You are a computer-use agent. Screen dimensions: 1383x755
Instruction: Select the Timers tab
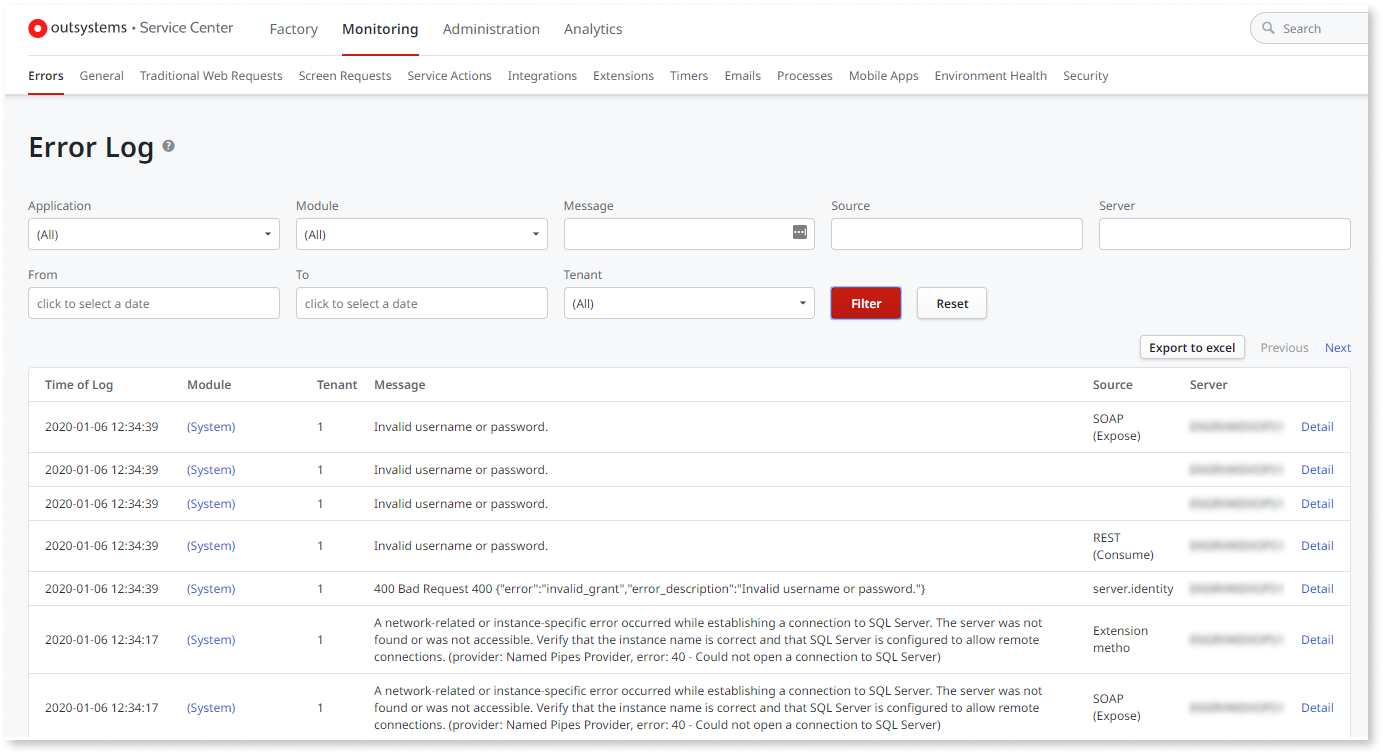(688, 75)
